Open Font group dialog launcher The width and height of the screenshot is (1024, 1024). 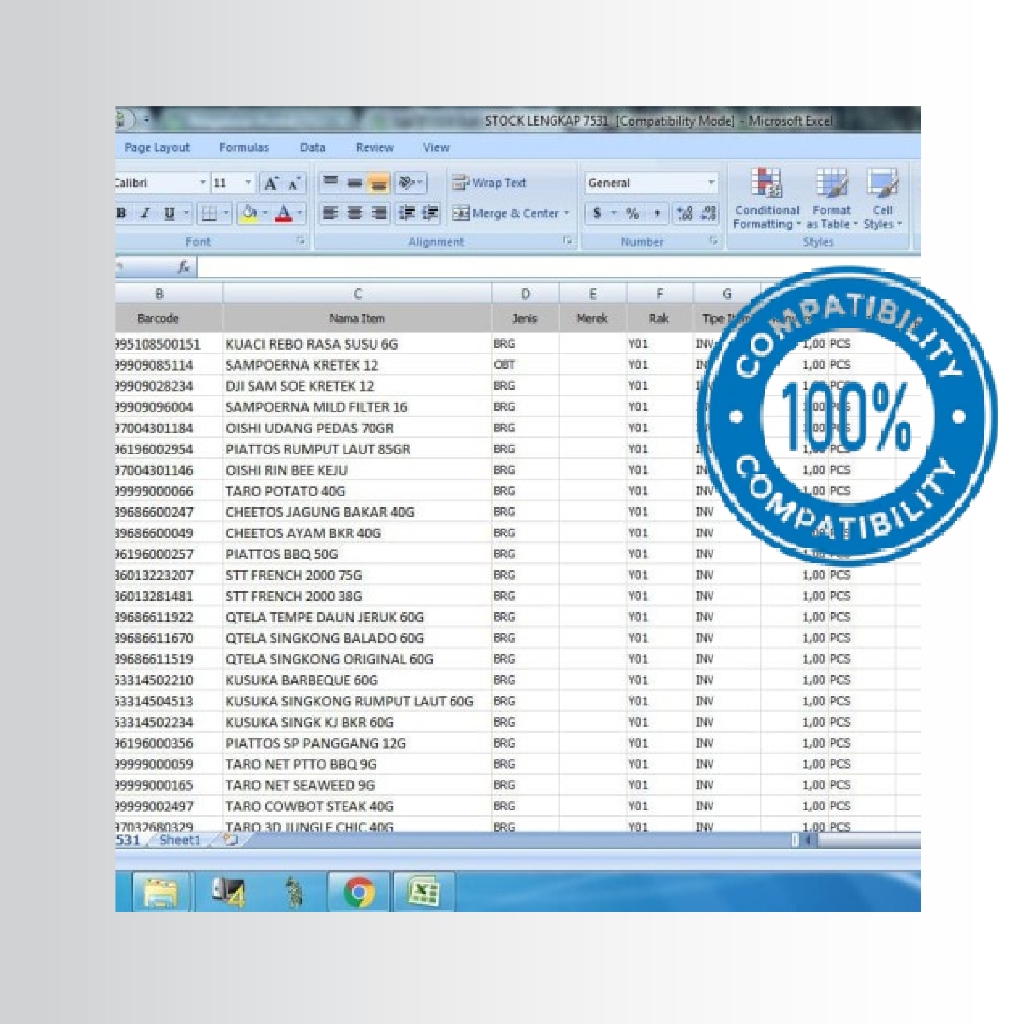(301, 241)
